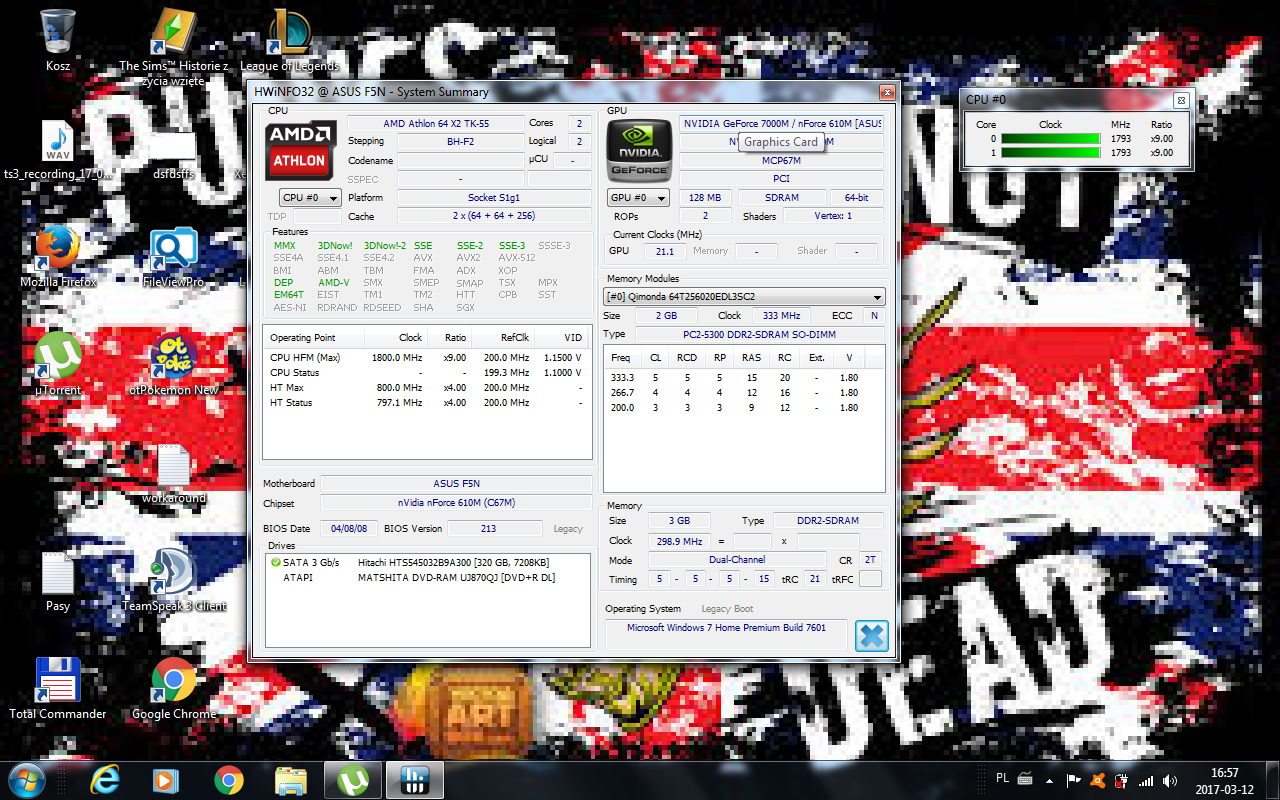Click the PC2-5300 DDR2-SDRAM SO-DIMM type field
This screenshot has height=800, width=1280.
(760, 334)
